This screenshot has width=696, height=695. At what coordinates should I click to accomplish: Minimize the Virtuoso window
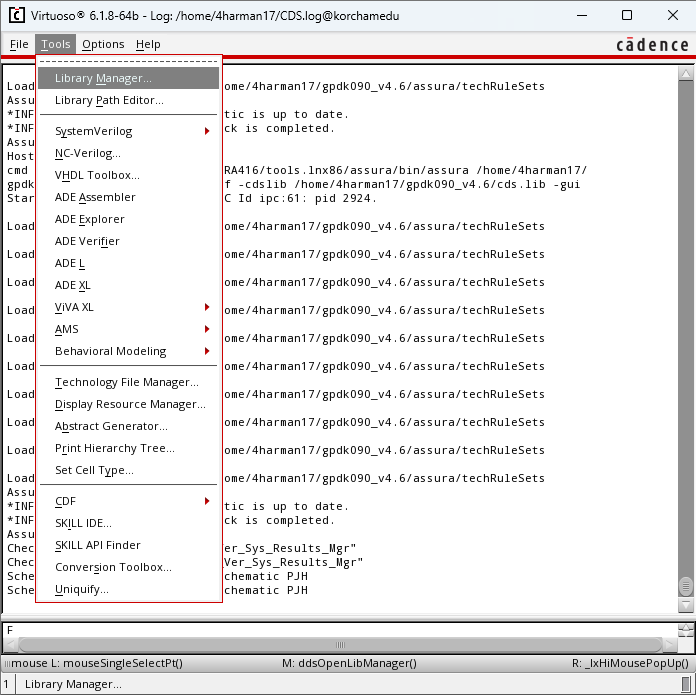pyautogui.click(x=582, y=16)
